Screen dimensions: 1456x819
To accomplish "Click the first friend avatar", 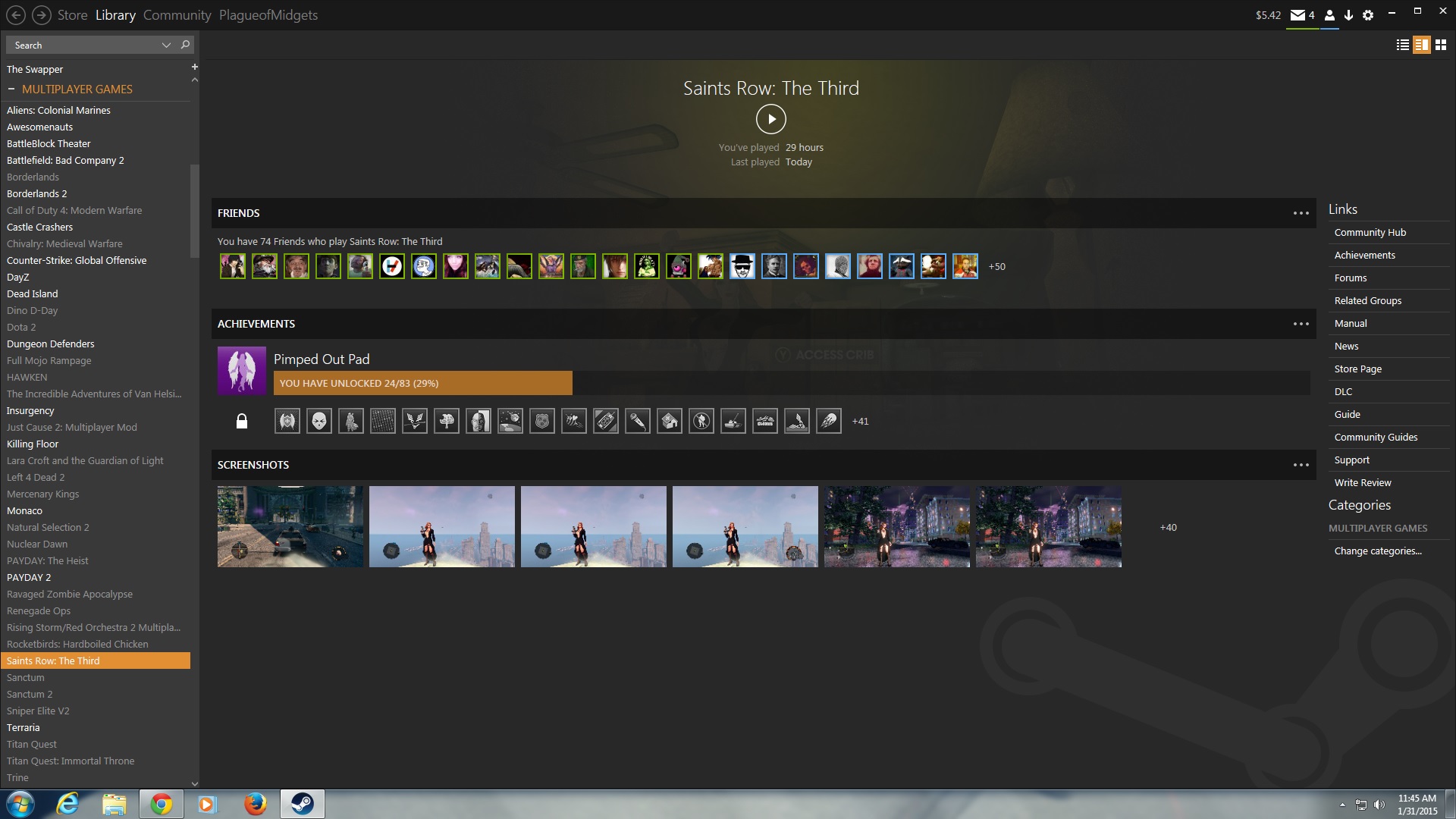I will coord(233,266).
